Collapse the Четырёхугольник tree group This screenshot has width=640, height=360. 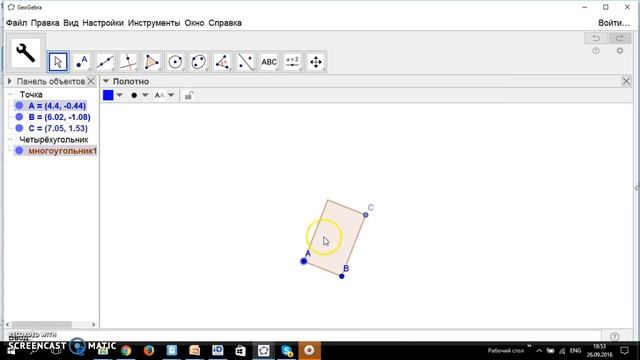pos(10,140)
